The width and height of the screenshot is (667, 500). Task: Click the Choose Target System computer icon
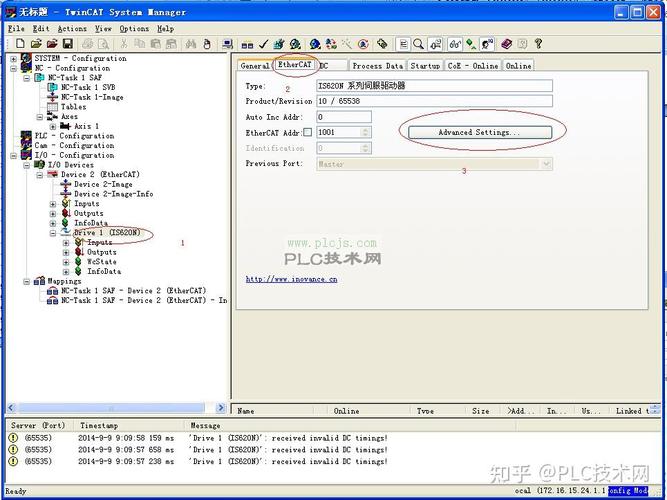(228, 43)
